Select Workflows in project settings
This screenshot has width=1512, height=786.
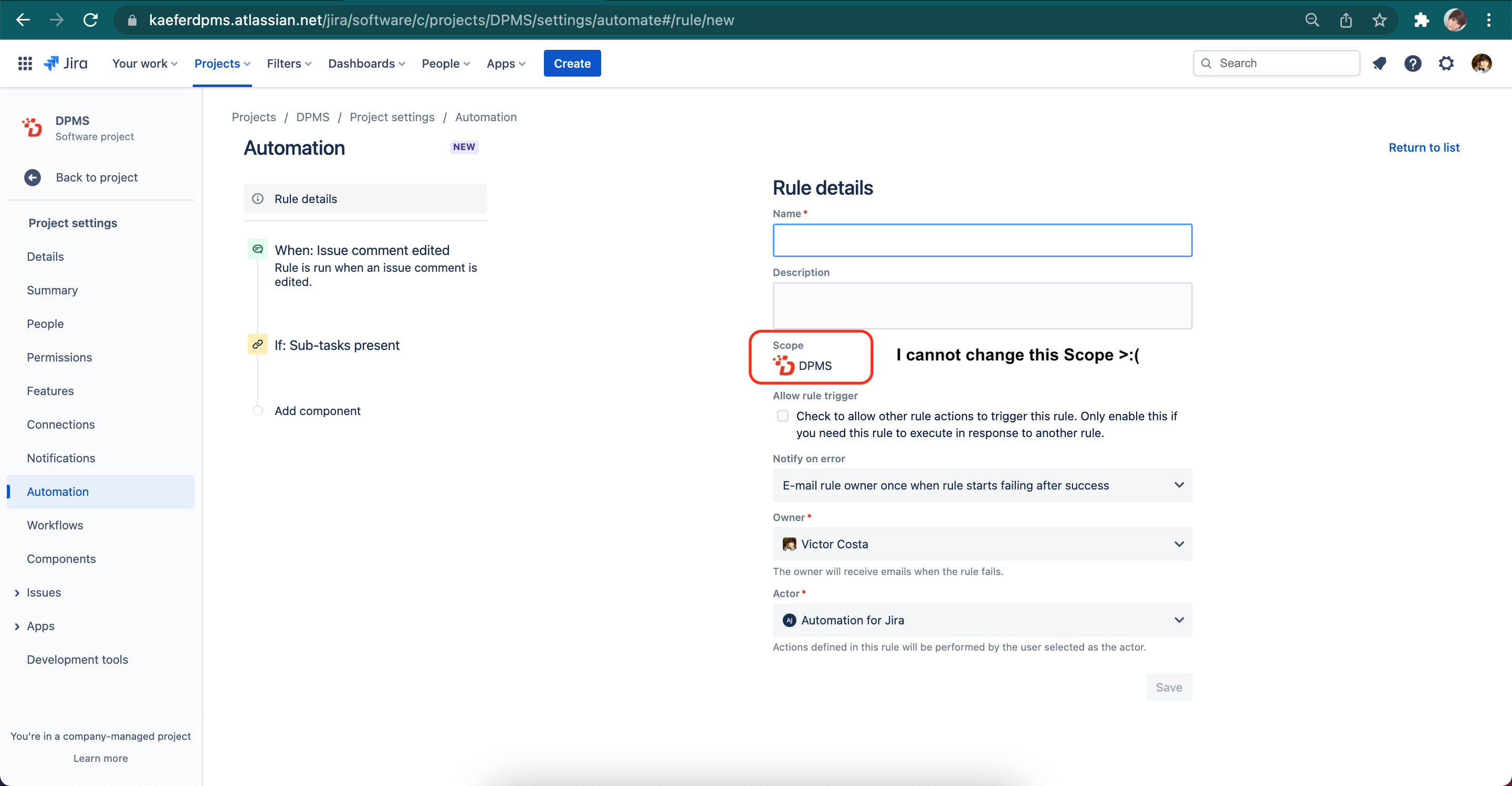point(55,525)
